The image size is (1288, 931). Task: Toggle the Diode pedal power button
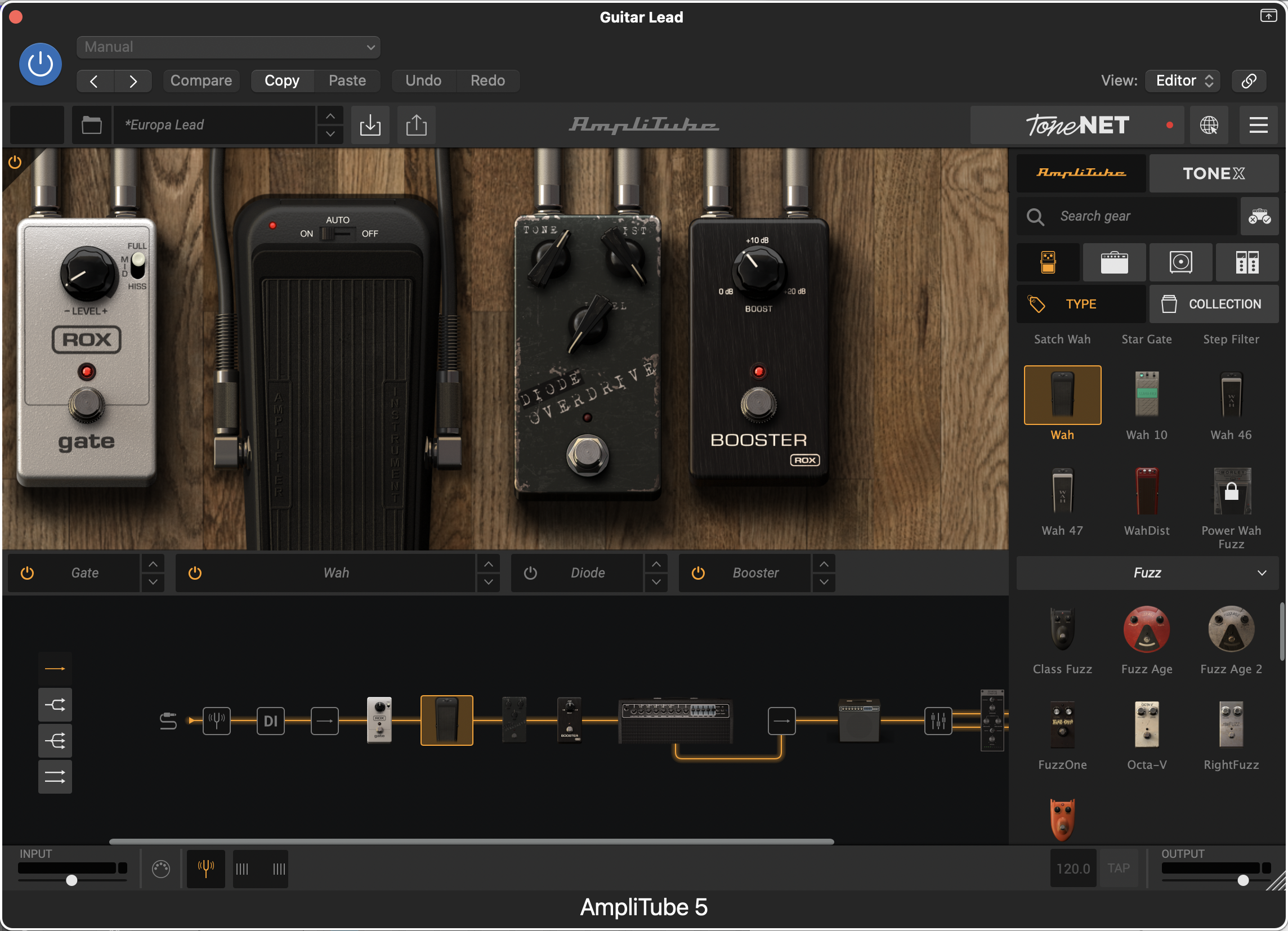[x=530, y=573]
